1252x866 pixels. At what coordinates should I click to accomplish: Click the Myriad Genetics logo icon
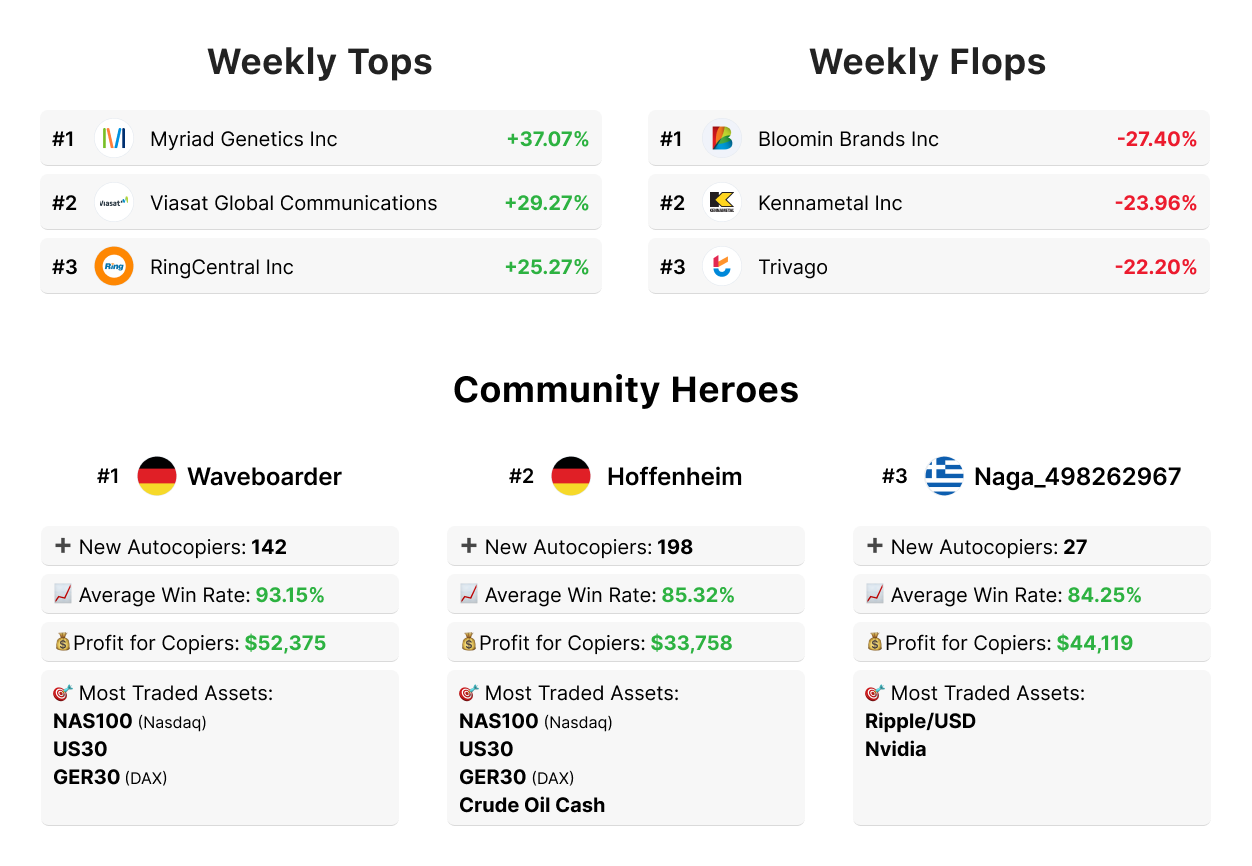point(114,138)
